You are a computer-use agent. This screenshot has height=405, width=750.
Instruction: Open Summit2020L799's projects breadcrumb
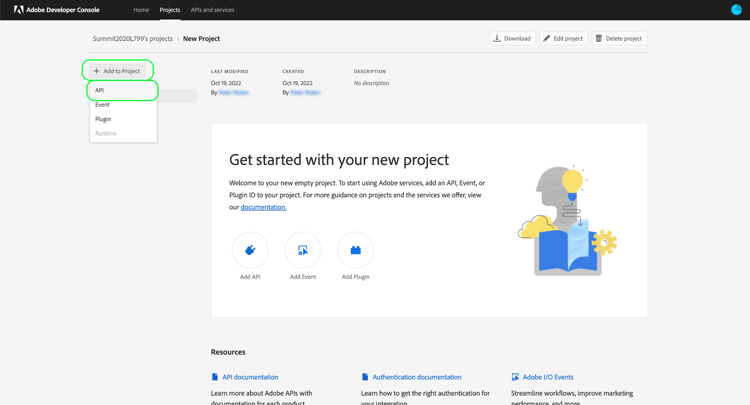132,38
